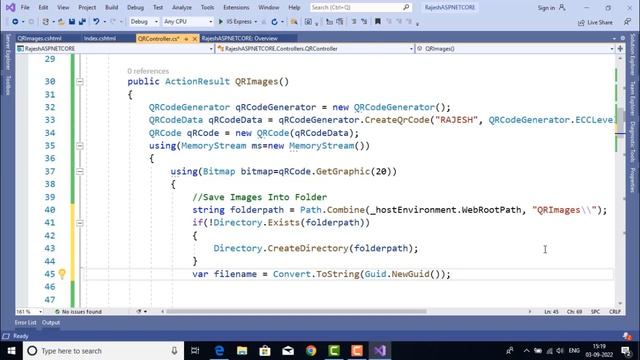Click the 0 references CodeLens link
This screenshot has height=360, width=640.
click(148, 71)
